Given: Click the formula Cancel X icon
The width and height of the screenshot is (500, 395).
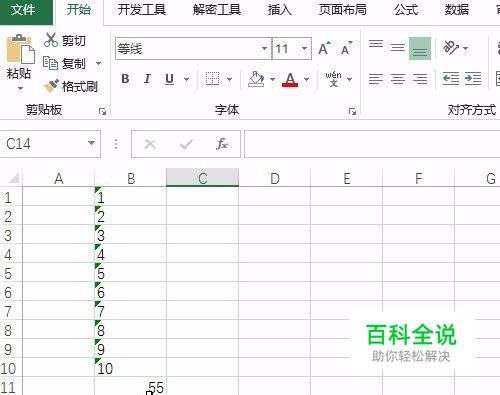Looking at the screenshot, I should pyautogui.click(x=150, y=144).
